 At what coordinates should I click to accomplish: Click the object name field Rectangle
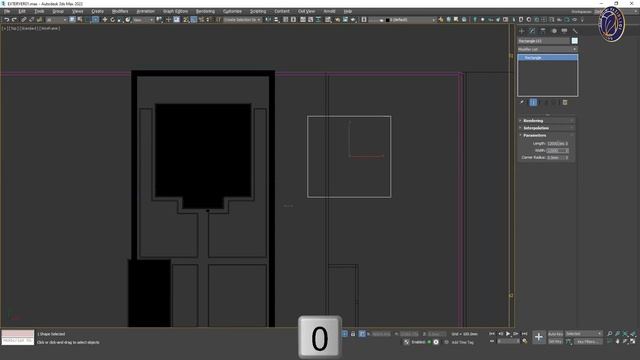point(543,41)
